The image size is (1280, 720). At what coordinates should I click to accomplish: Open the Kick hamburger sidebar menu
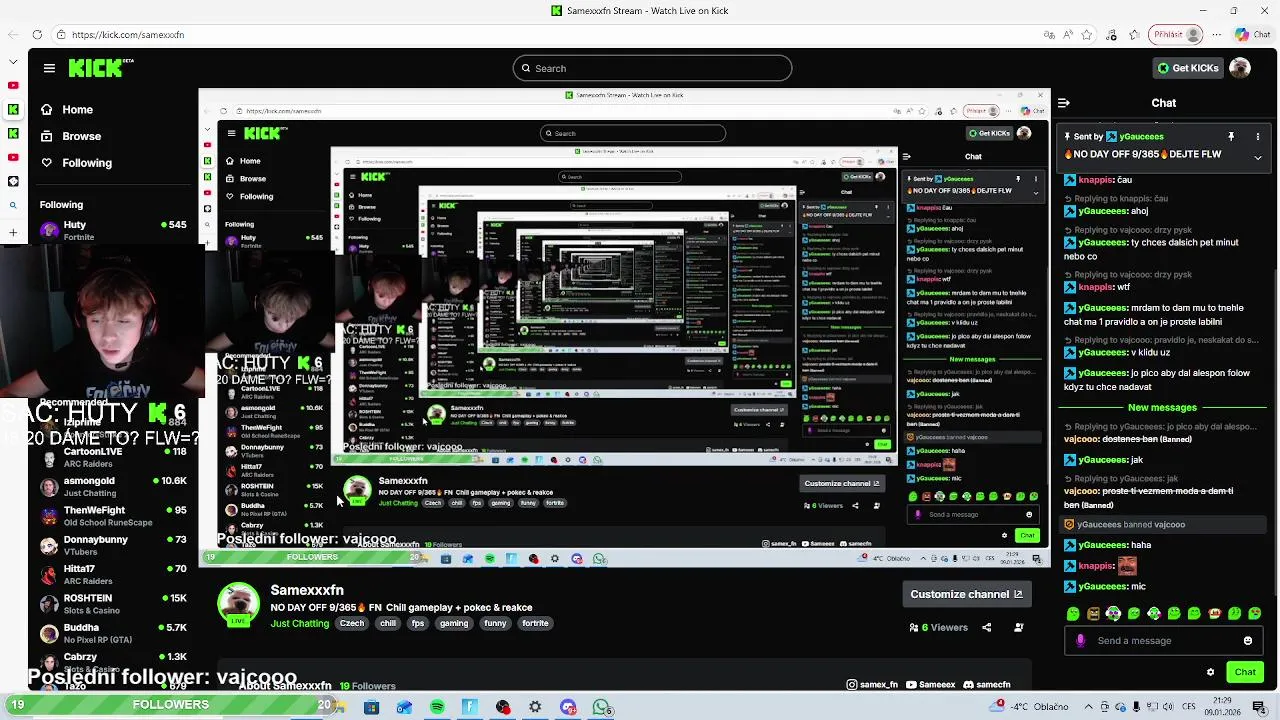coord(49,68)
